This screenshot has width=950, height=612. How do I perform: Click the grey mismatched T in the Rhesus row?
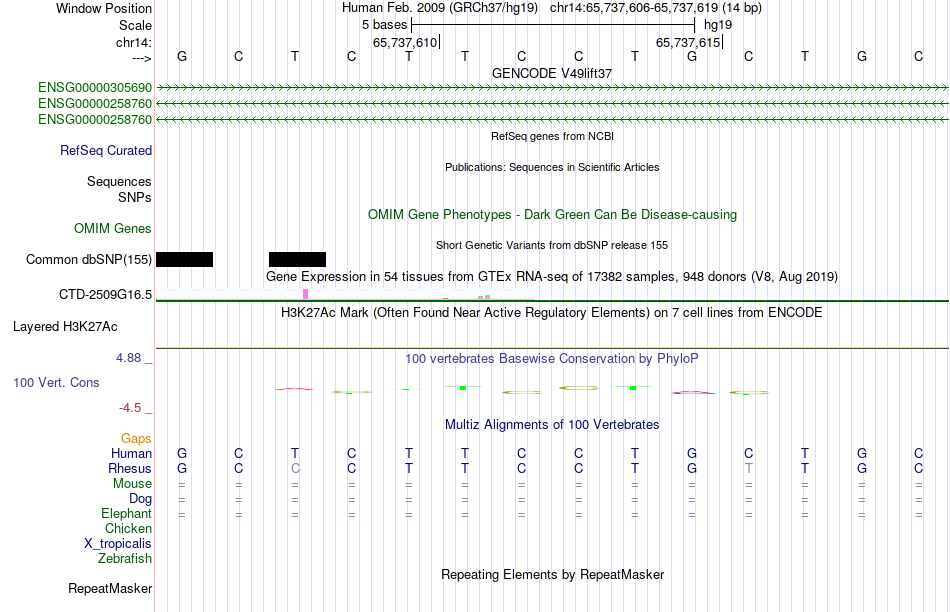749,468
